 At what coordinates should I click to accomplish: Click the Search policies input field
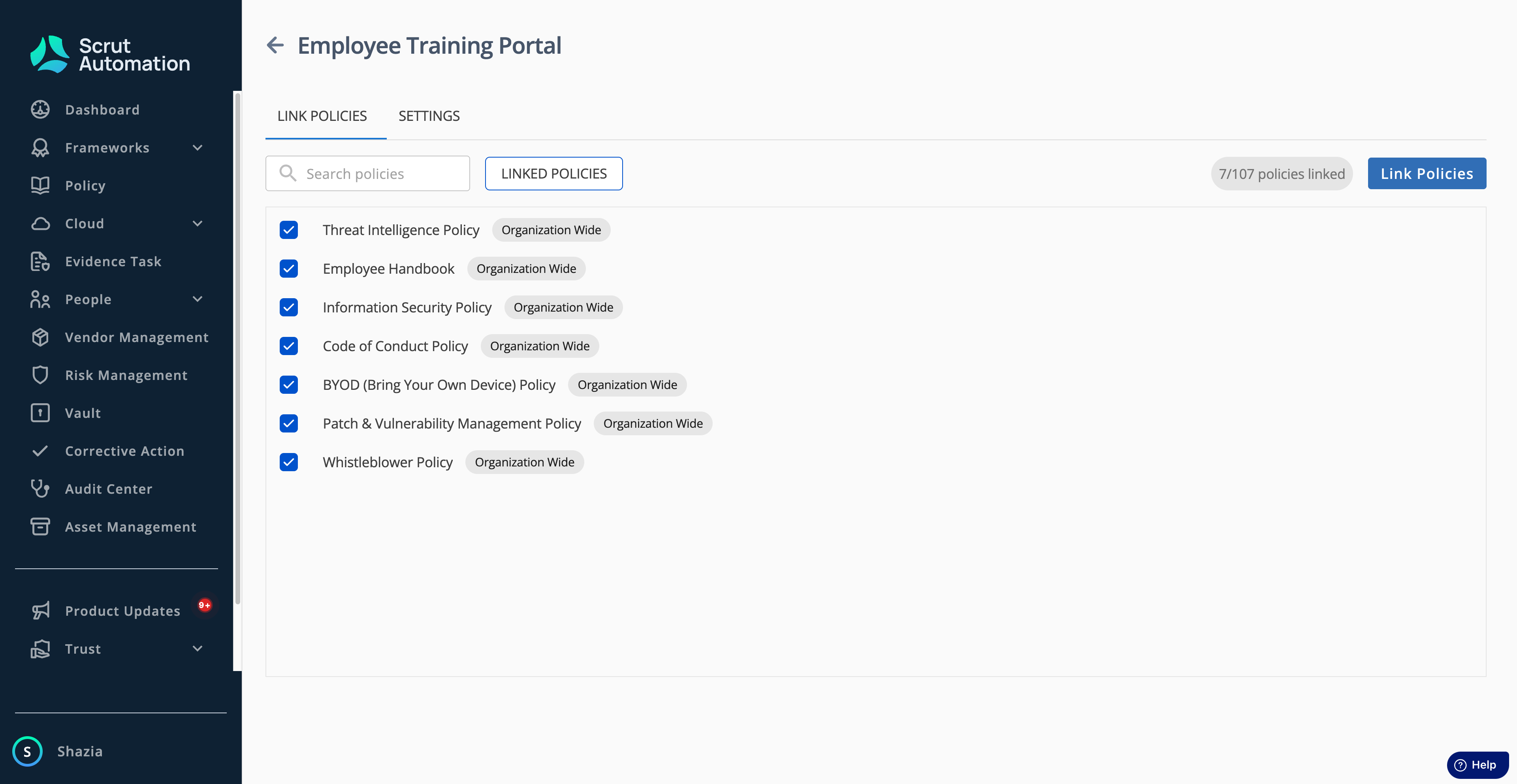point(367,174)
